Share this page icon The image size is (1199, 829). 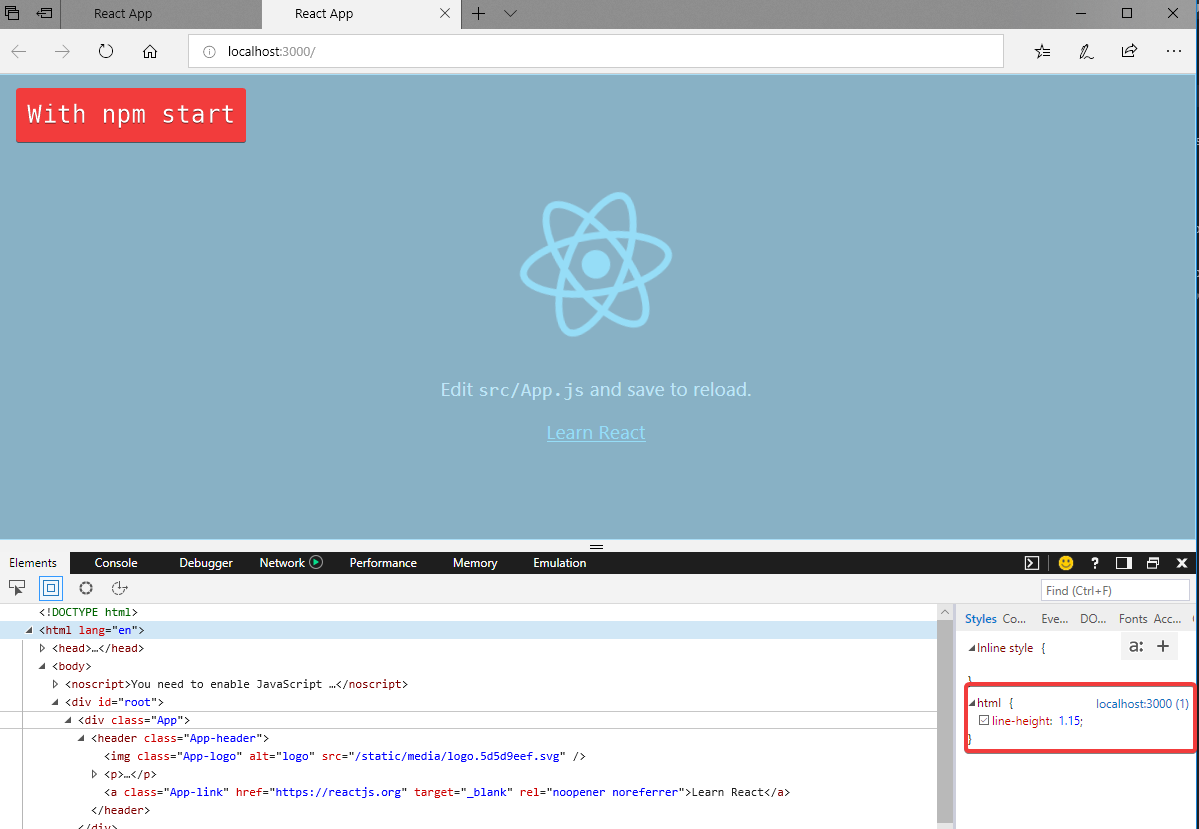coord(1129,51)
